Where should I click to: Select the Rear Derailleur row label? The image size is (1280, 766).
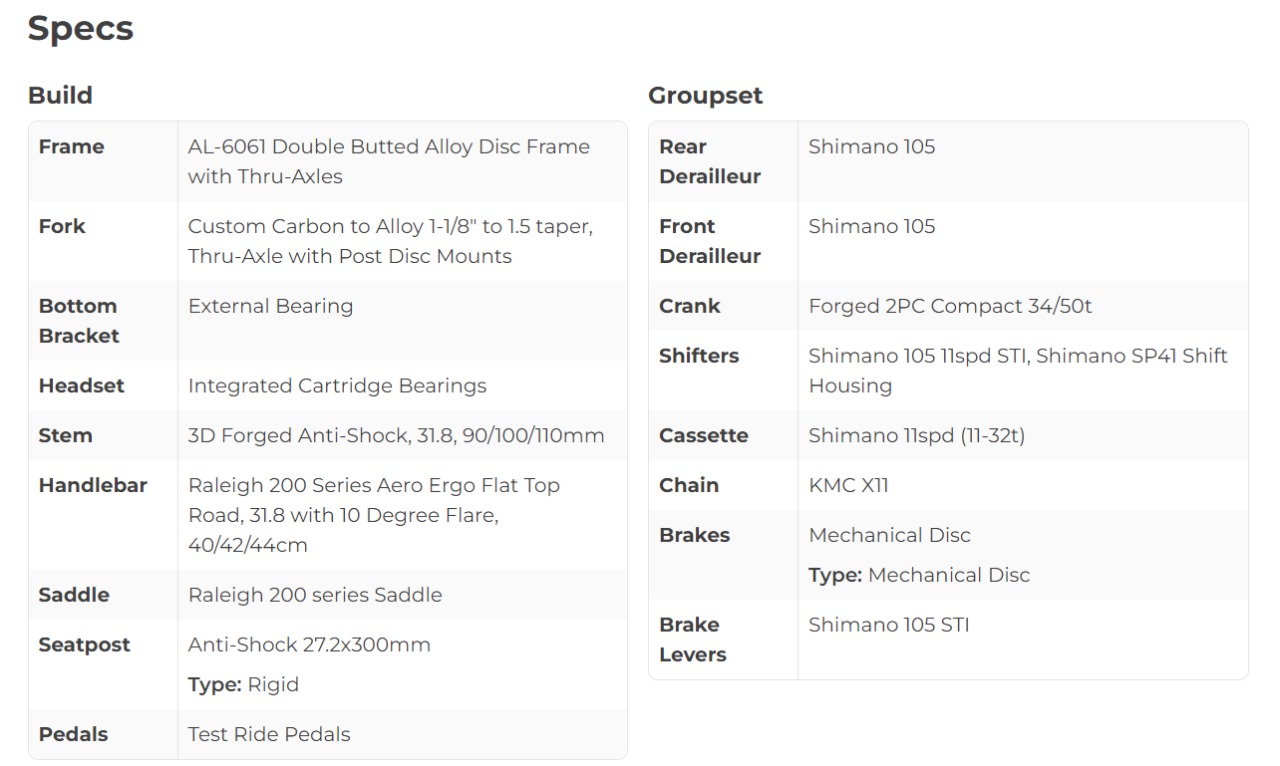click(710, 161)
